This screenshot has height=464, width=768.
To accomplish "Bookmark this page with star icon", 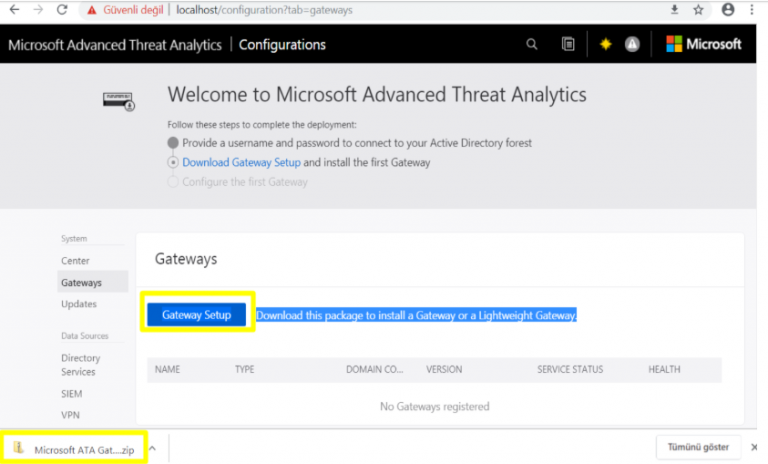I will click(698, 10).
